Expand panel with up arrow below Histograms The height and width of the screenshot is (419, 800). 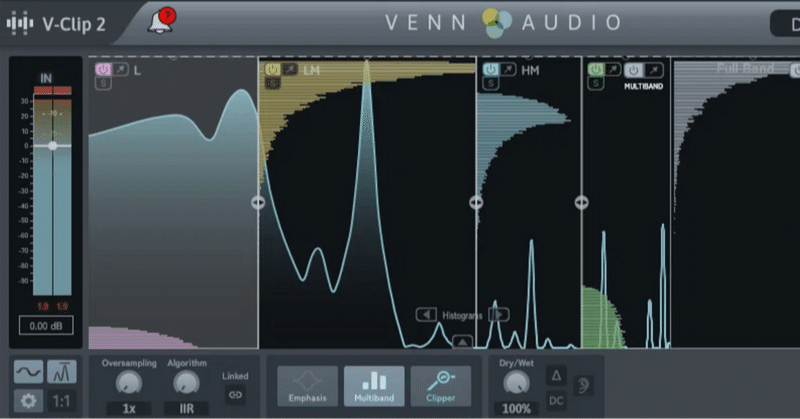[462, 342]
